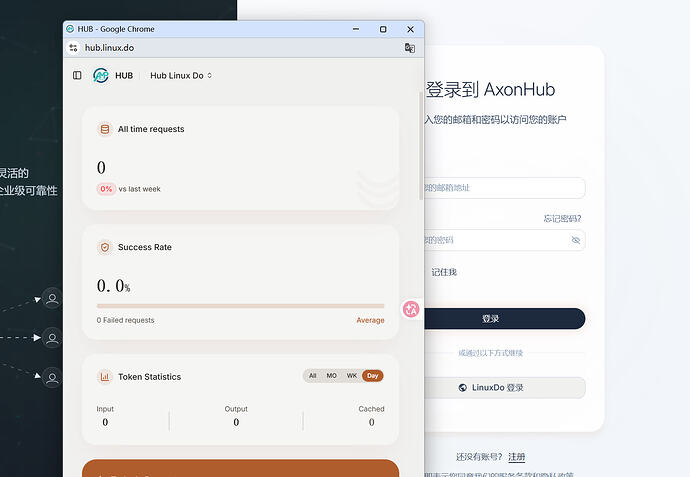Click the All time requests count 0

click(101, 168)
